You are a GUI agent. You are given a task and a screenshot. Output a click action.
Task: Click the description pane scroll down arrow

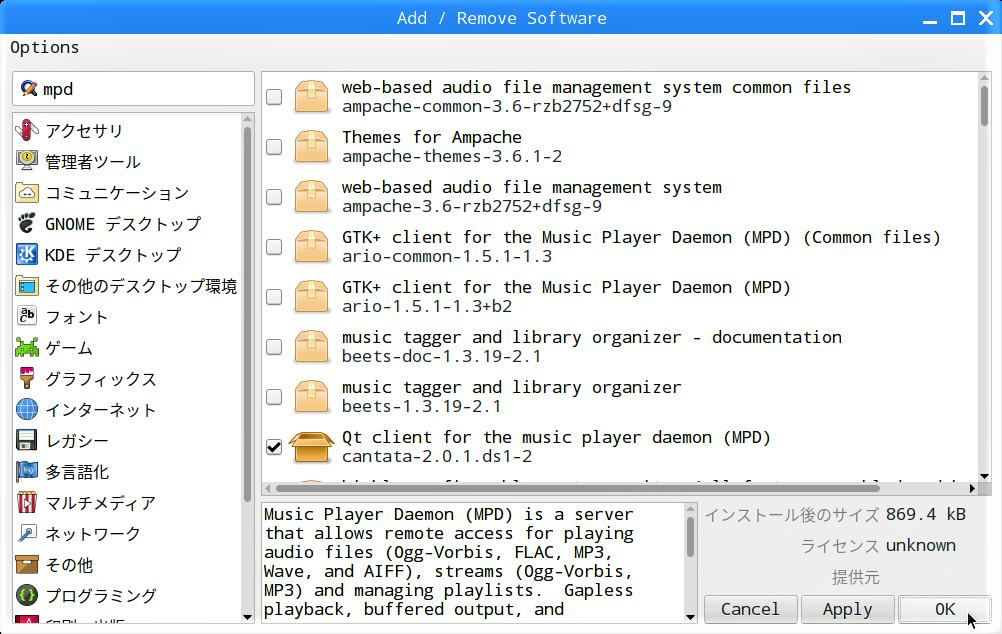690,617
